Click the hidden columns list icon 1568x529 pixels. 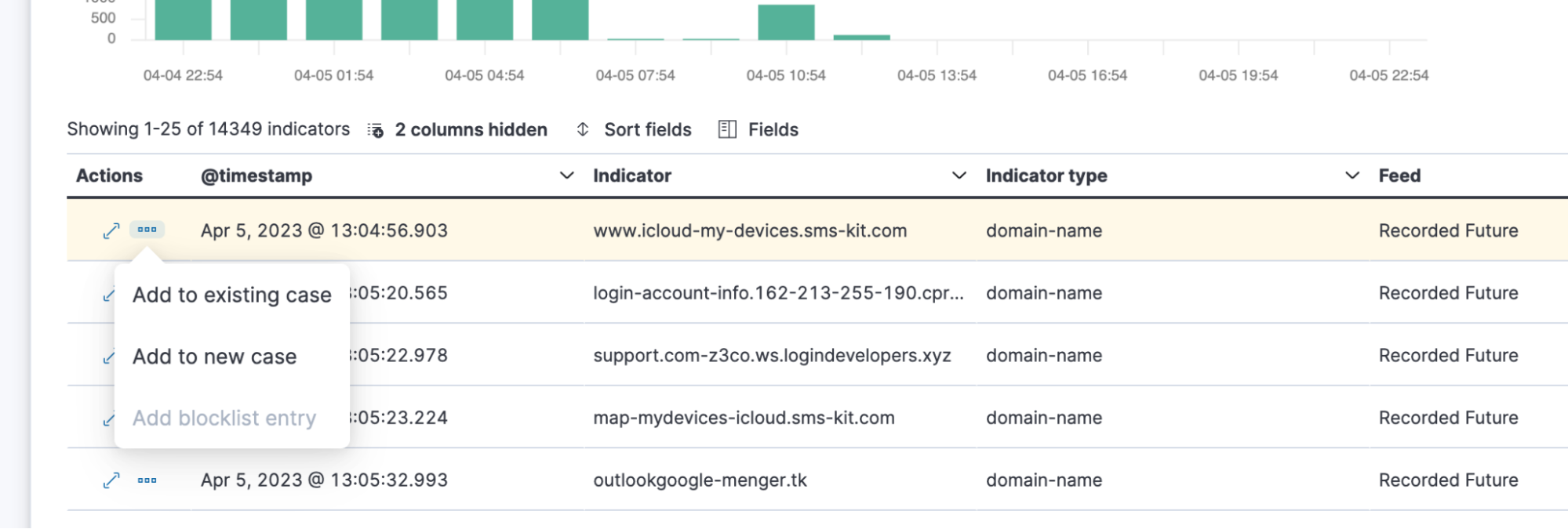click(376, 130)
